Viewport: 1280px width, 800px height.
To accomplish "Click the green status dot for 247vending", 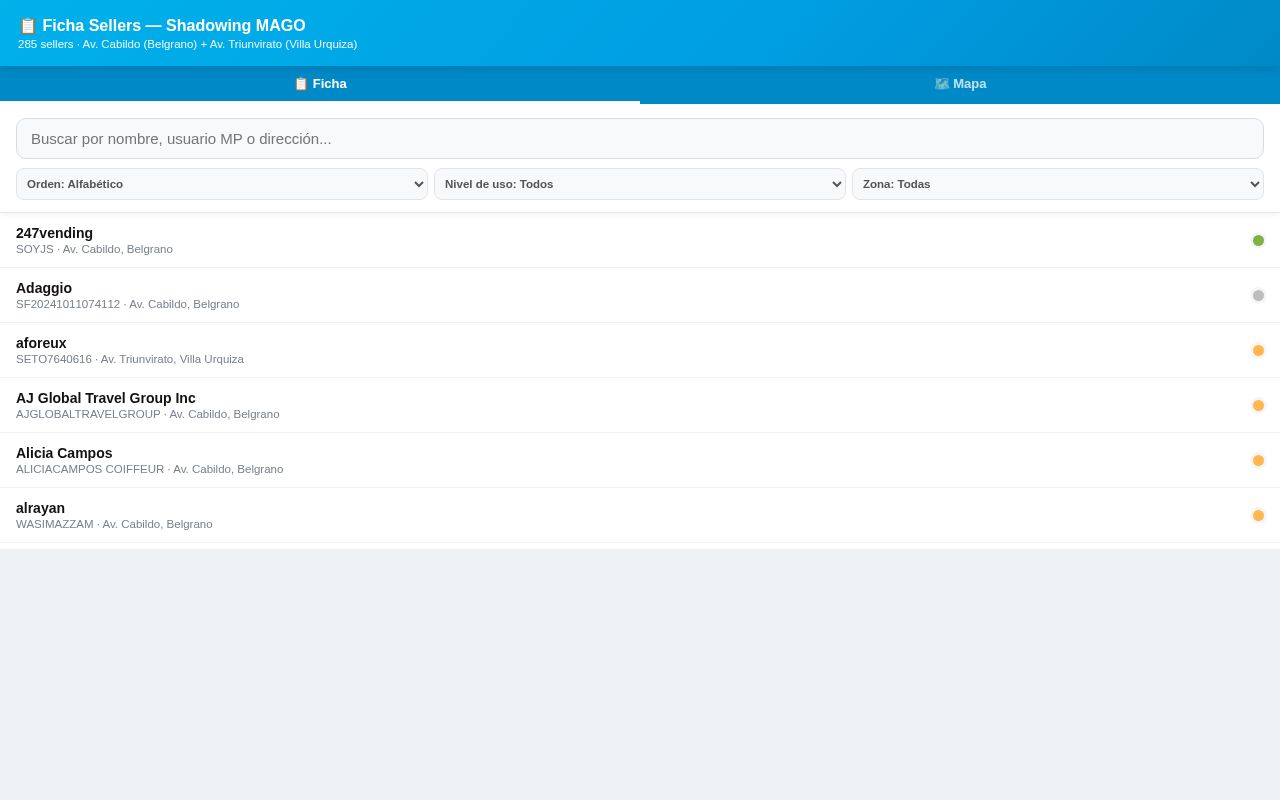I will [1258, 240].
